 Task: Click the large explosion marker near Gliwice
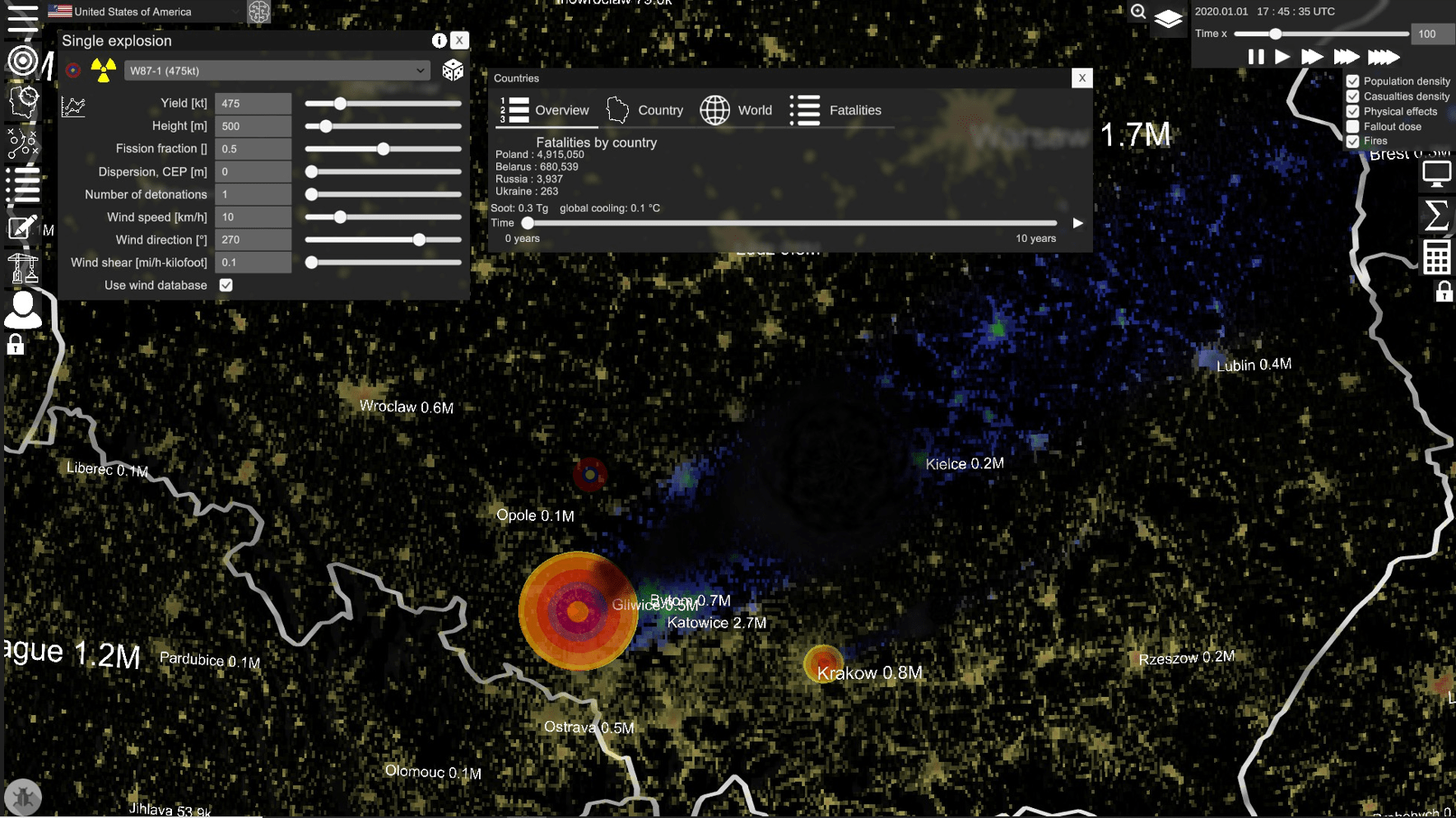point(578,611)
